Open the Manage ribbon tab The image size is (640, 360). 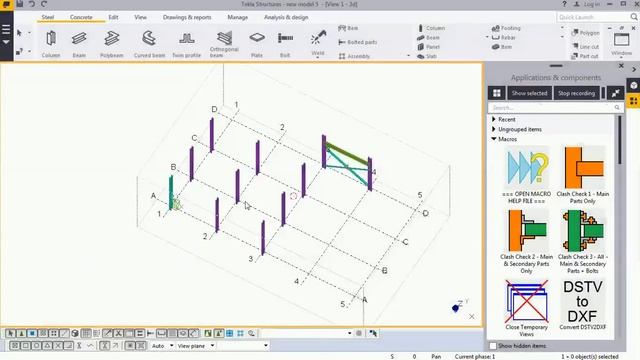point(238,17)
